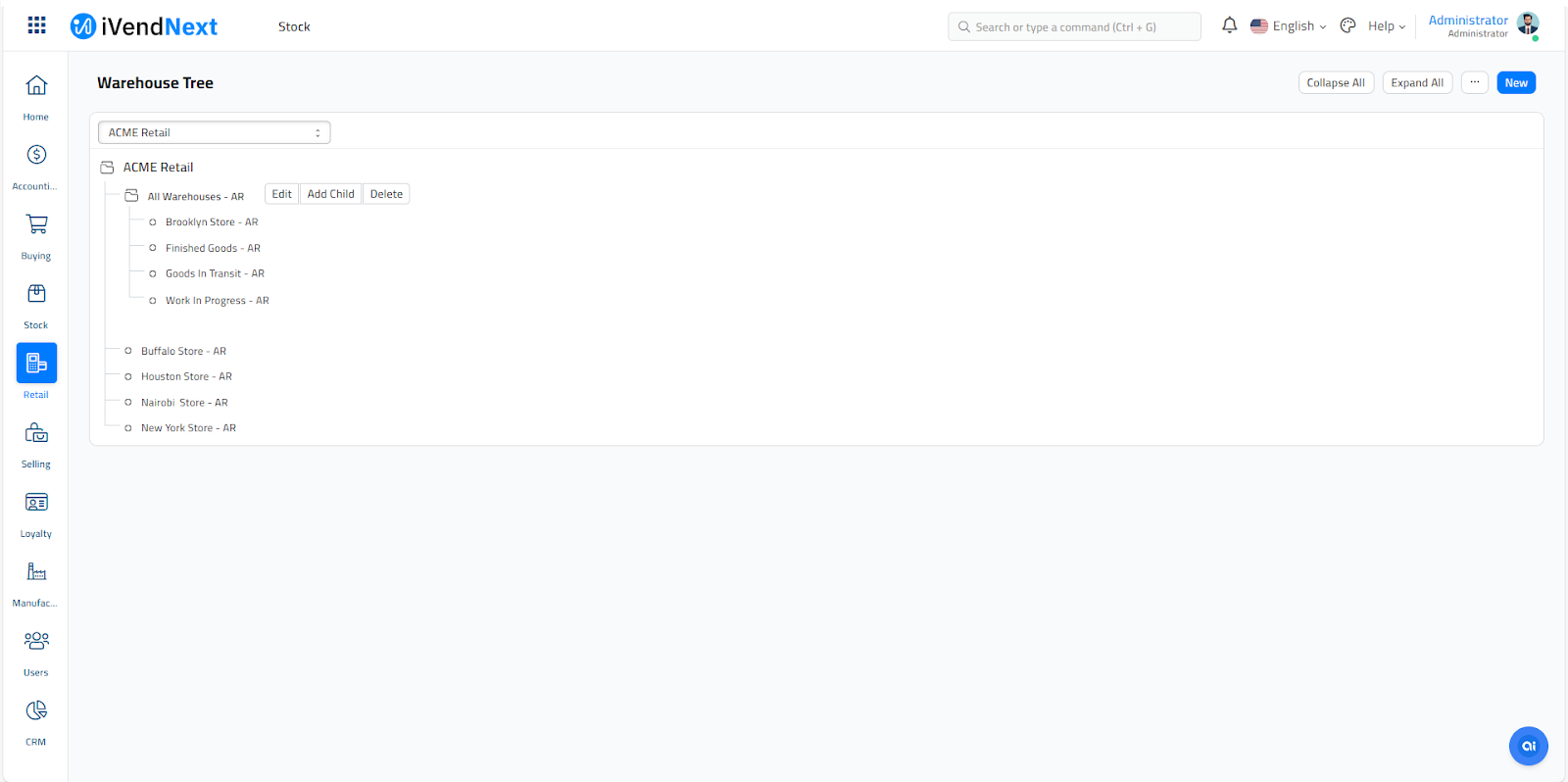This screenshot has height=782, width=1568.
Task: Select Brooklyn Store - AR warehouse node
Action: tap(212, 222)
